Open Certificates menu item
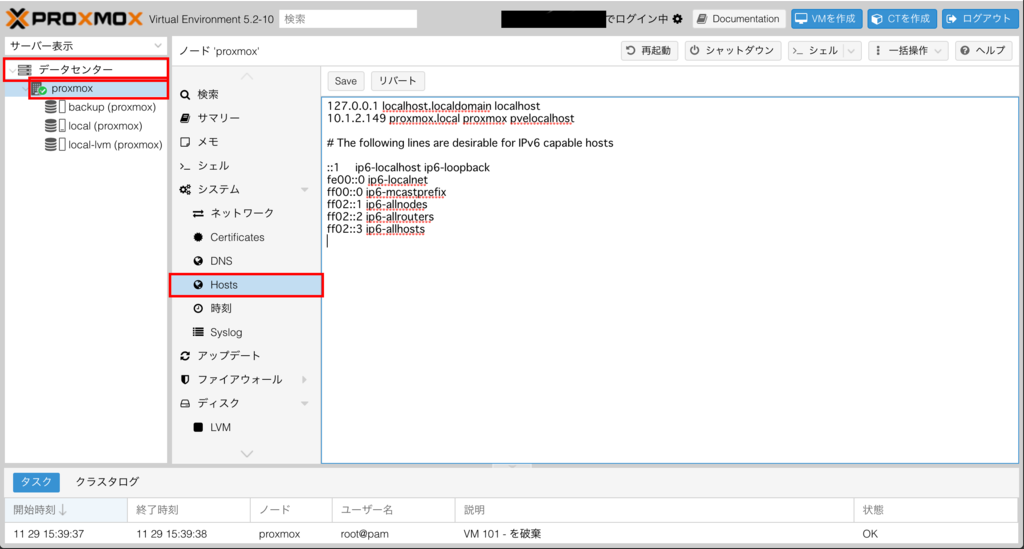Image resolution: width=1024 pixels, height=549 pixels. 246,237
